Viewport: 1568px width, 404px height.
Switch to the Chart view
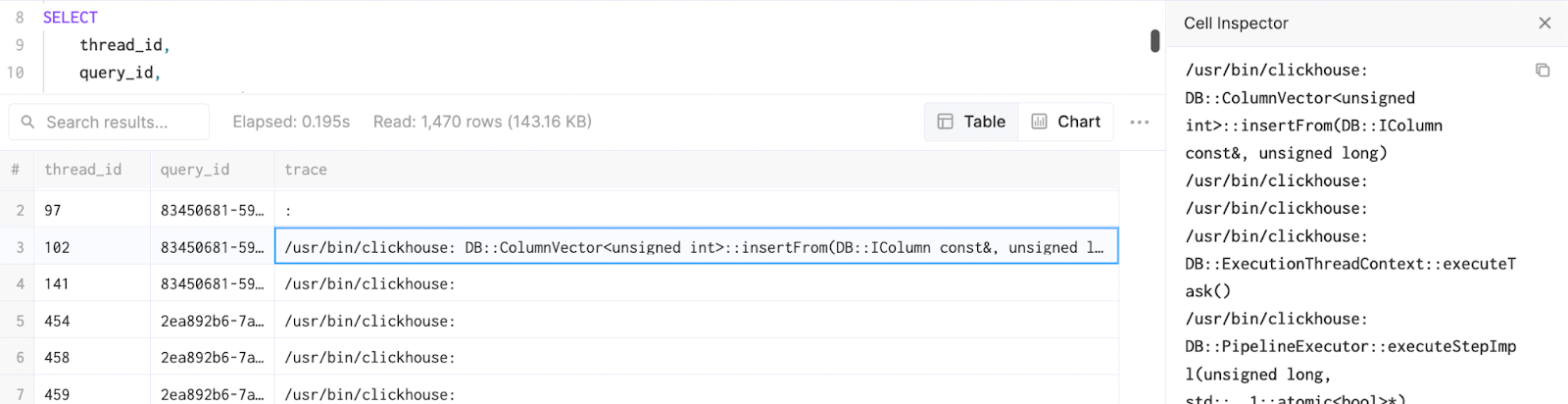pyautogui.click(x=1065, y=122)
